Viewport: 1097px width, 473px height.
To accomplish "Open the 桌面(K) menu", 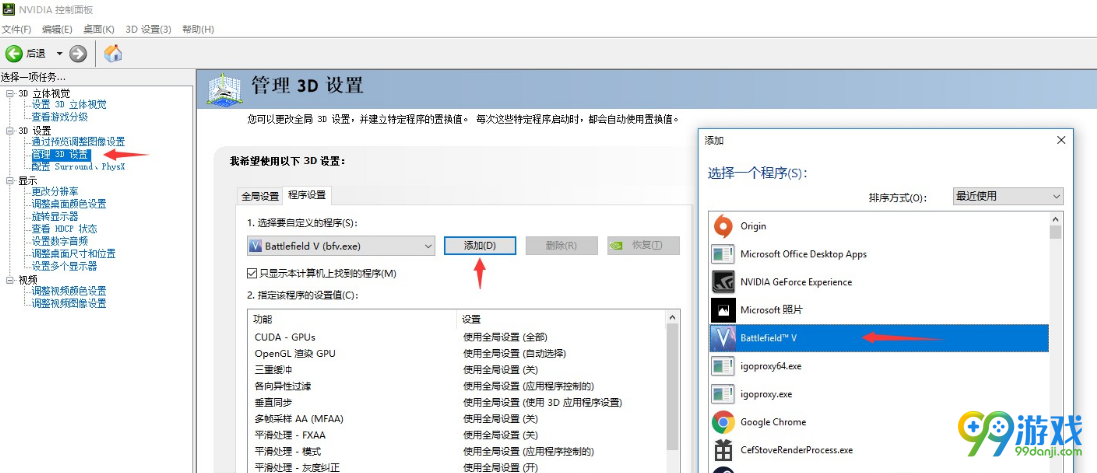I will tap(99, 29).
